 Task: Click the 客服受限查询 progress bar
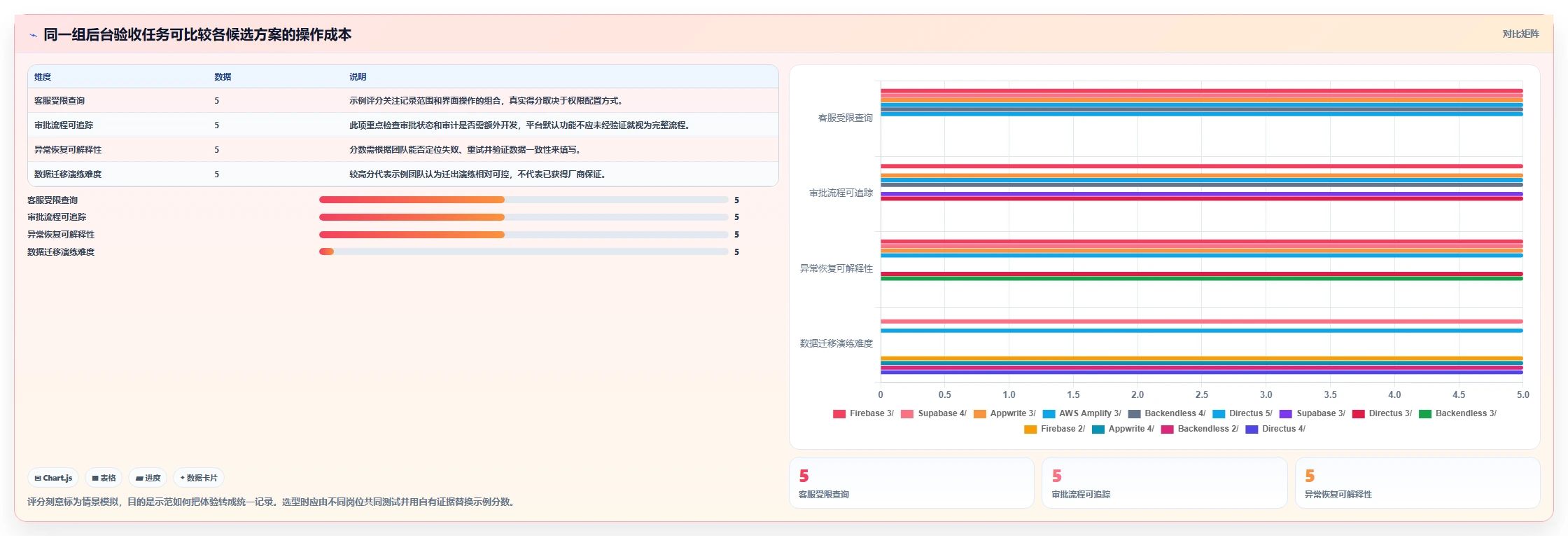[x=524, y=200]
